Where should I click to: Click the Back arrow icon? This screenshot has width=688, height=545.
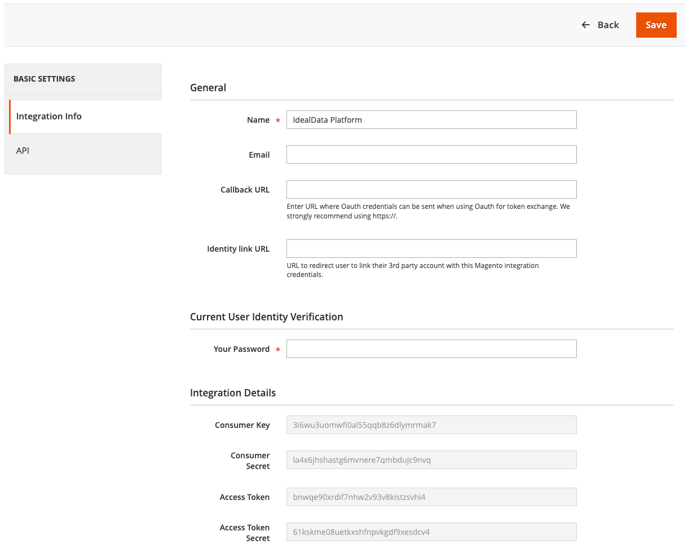586,25
